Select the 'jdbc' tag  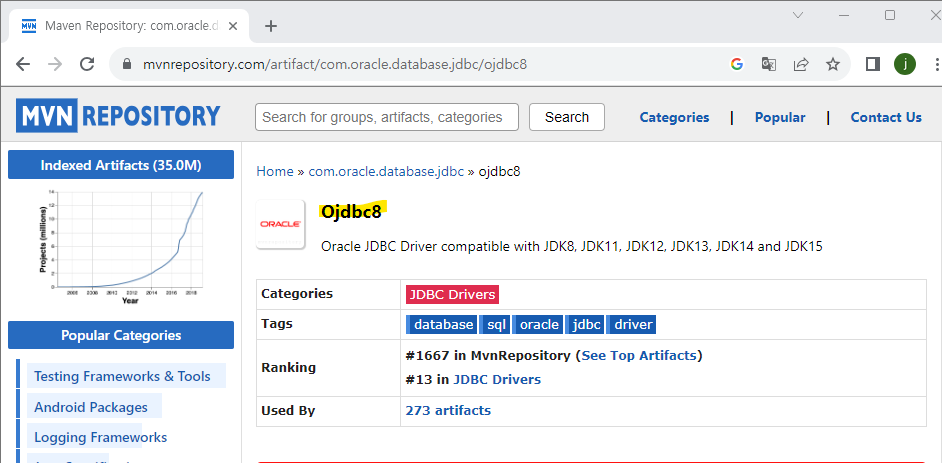pos(585,324)
